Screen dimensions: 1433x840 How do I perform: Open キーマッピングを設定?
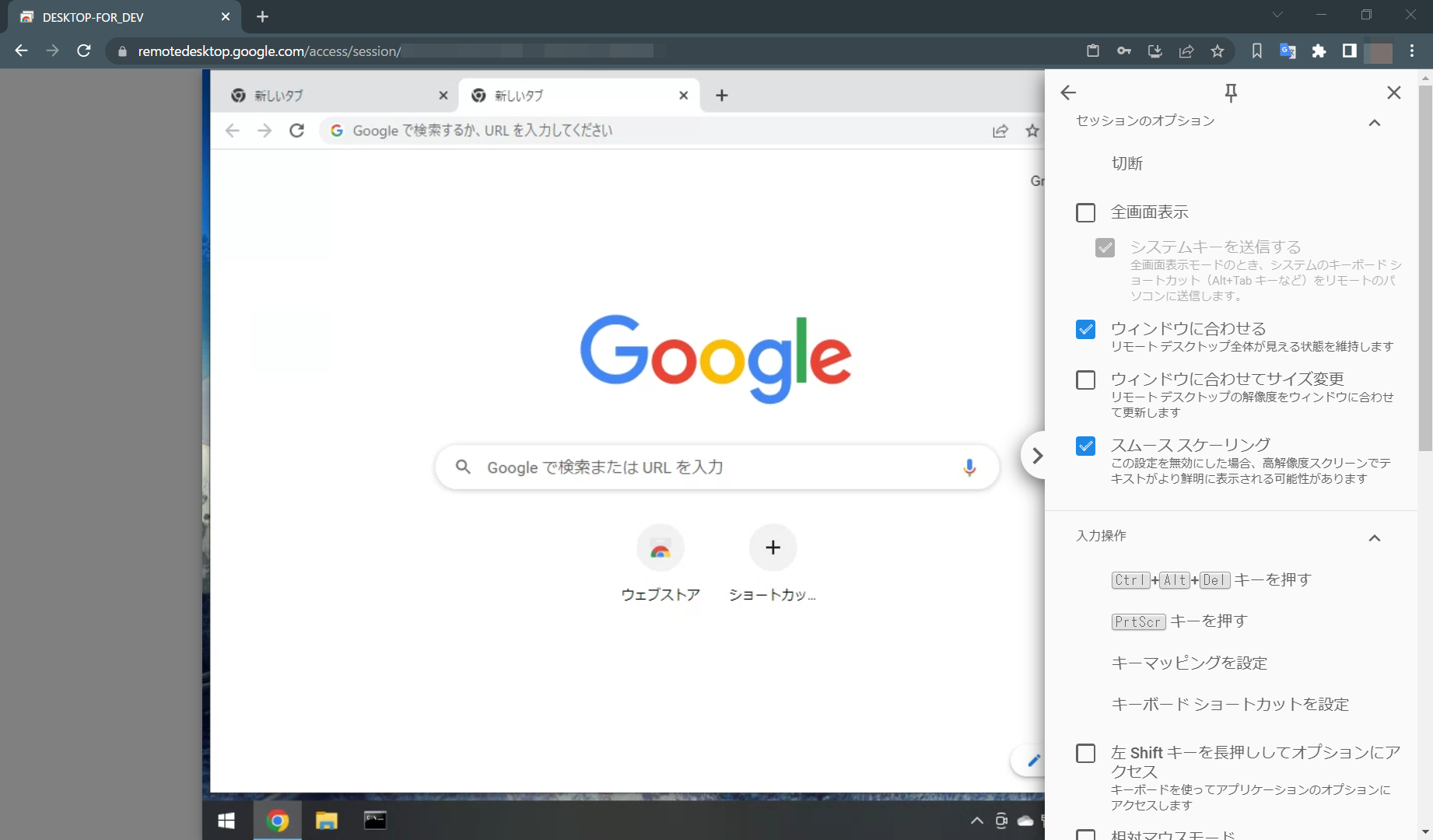click(x=1189, y=663)
